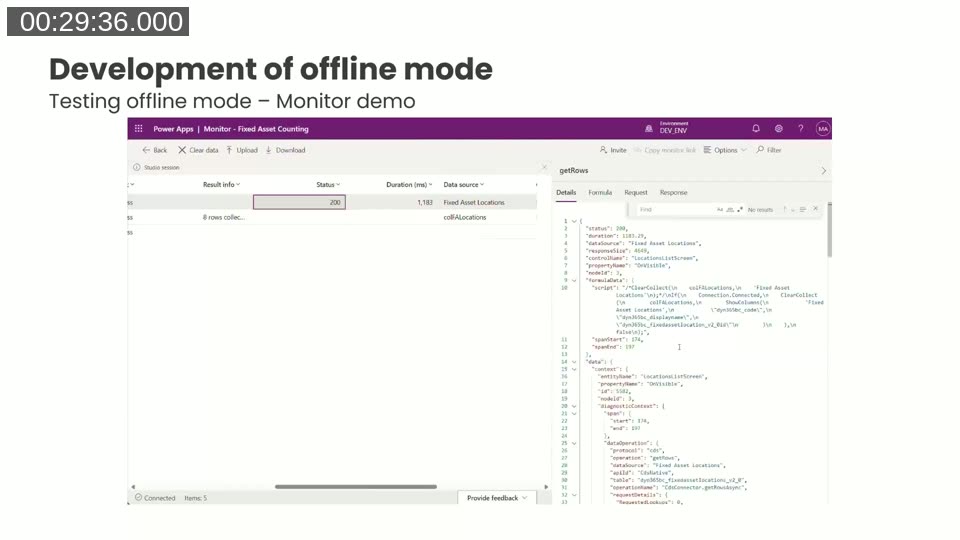Open the help question mark icon
960x540 pixels.
[800, 129]
